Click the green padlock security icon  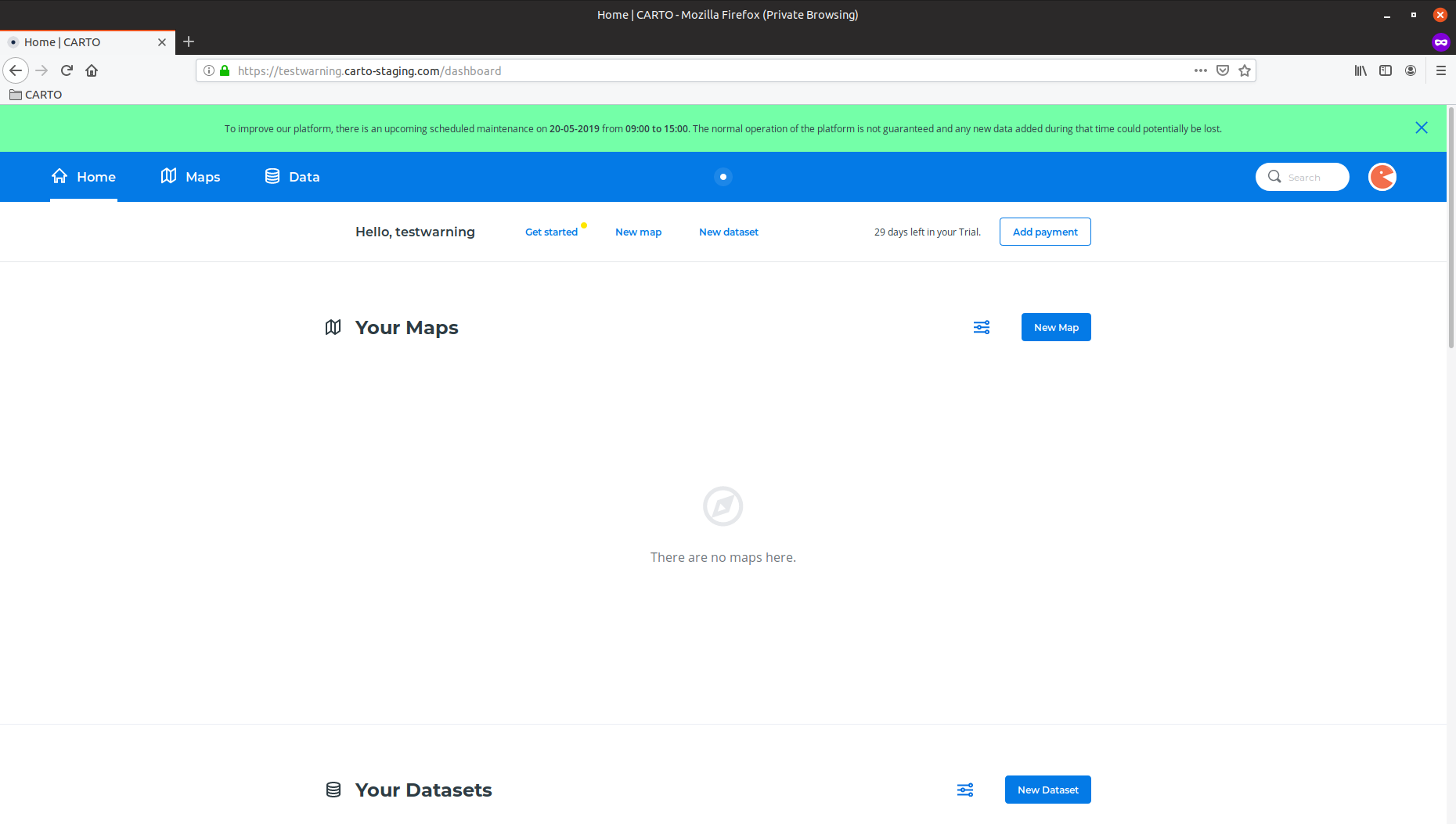225,70
